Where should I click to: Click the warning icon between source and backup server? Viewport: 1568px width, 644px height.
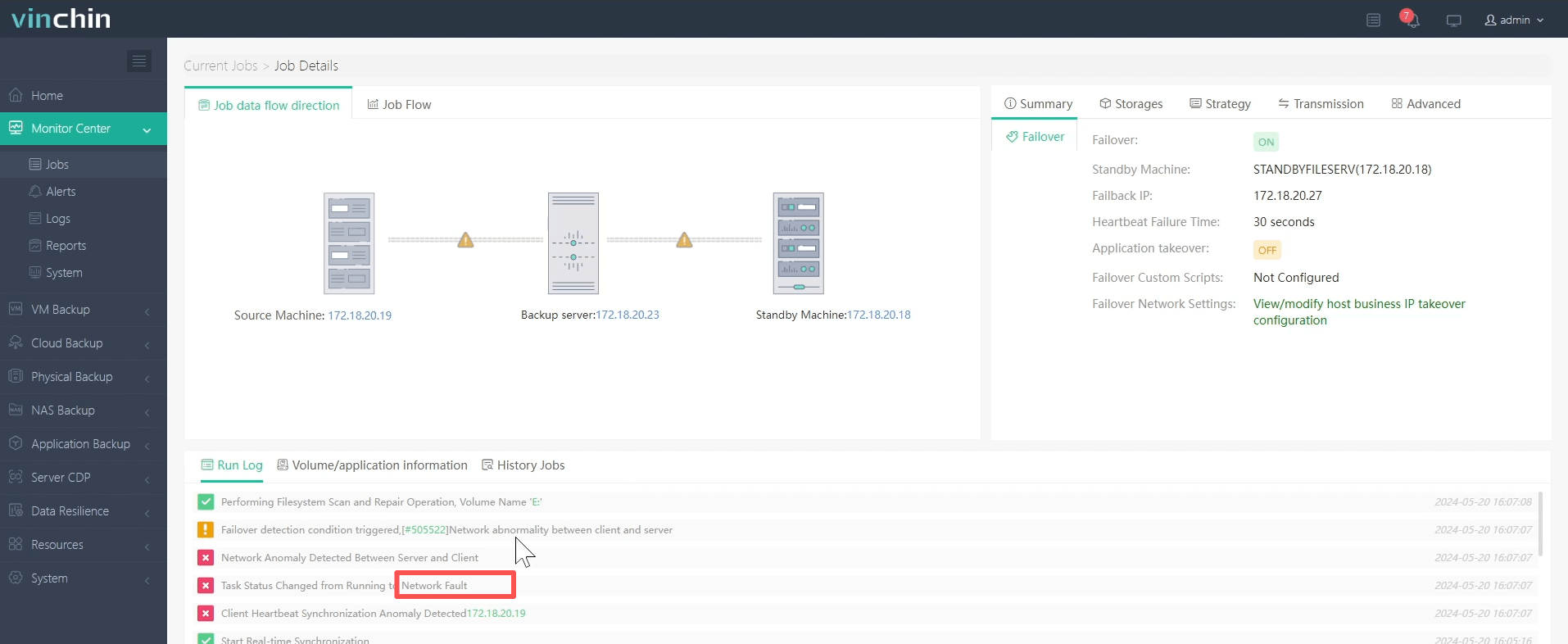465,240
